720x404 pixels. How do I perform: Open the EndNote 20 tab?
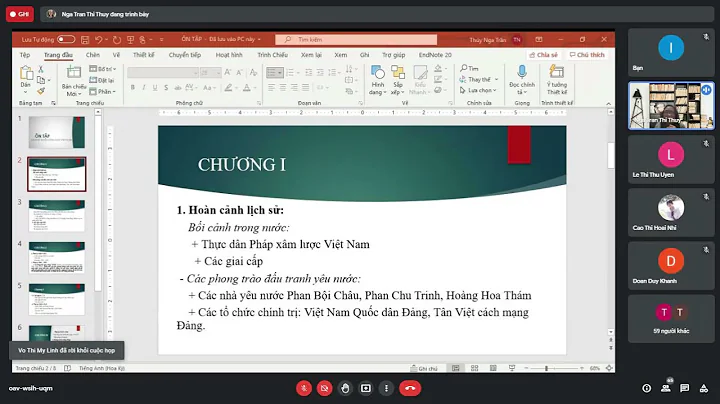click(x=435, y=55)
